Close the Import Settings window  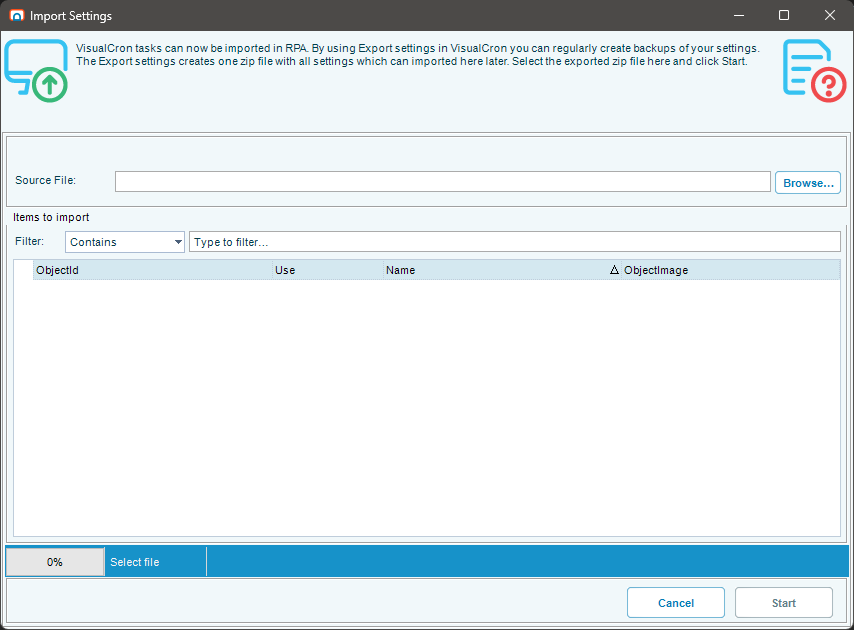(x=829, y=15)
